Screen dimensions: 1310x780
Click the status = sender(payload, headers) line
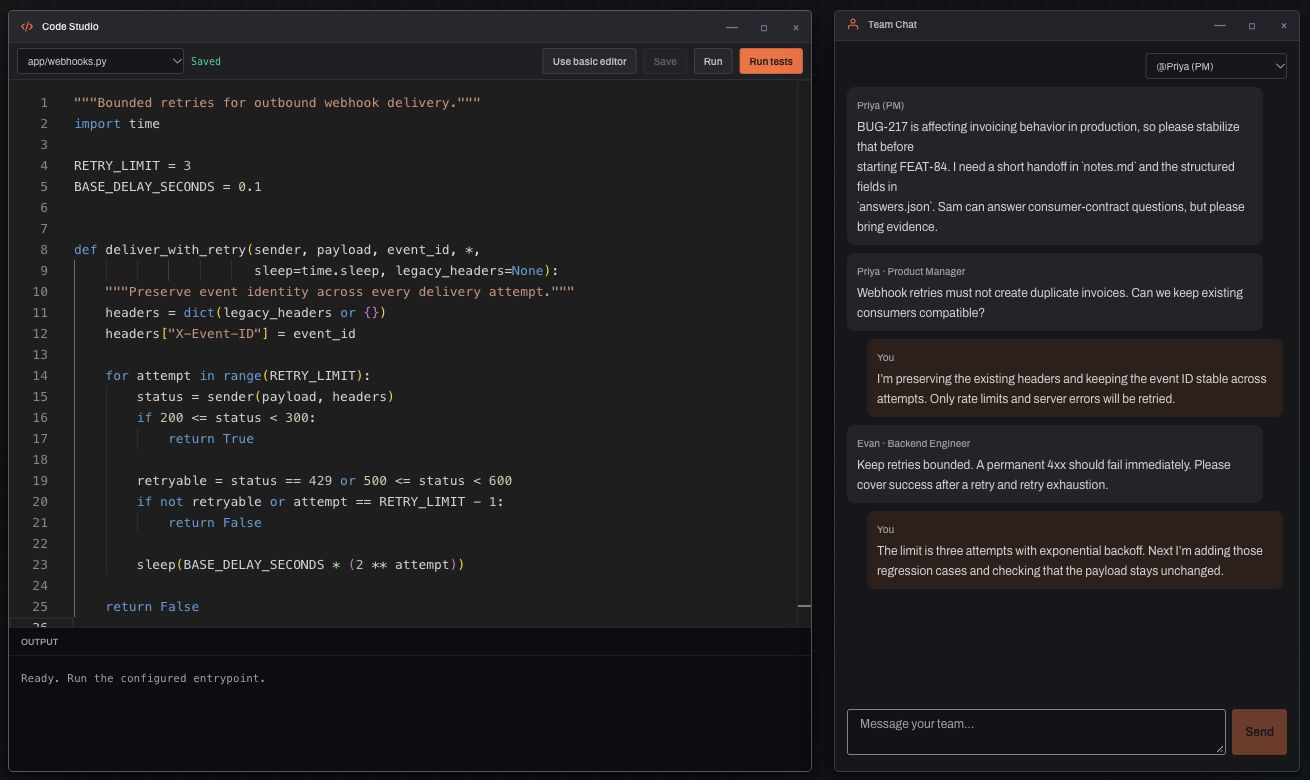tap(265, 396)
